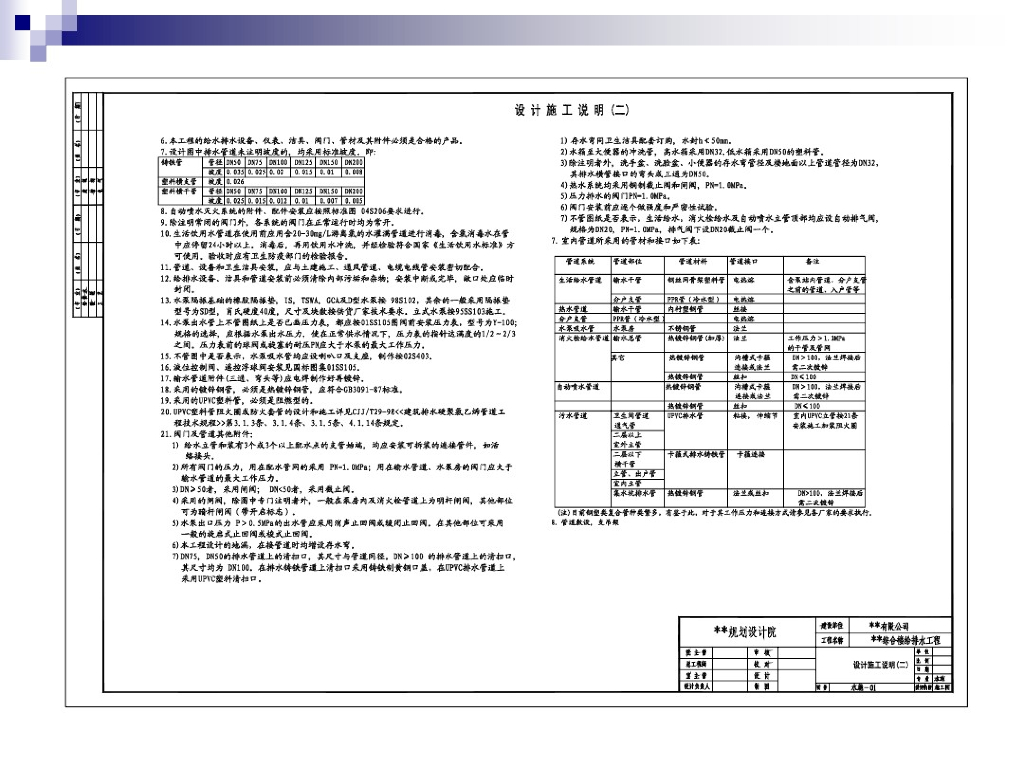Select the 备注 table header
The width and height of the screenshot is (1024, 768).
(x=812, y=261)
